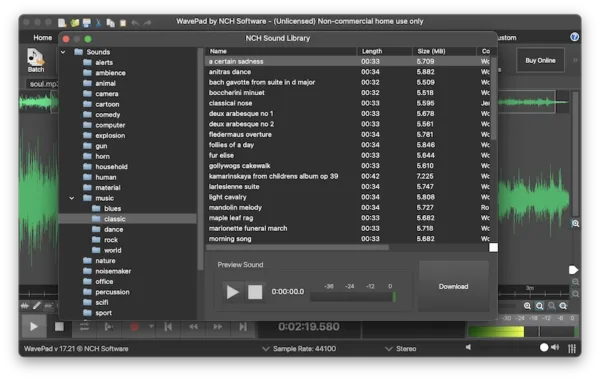Play the main WavePad track
This screenshot has width=600, height=380.
pyautogui.click(x=34, y=326)
